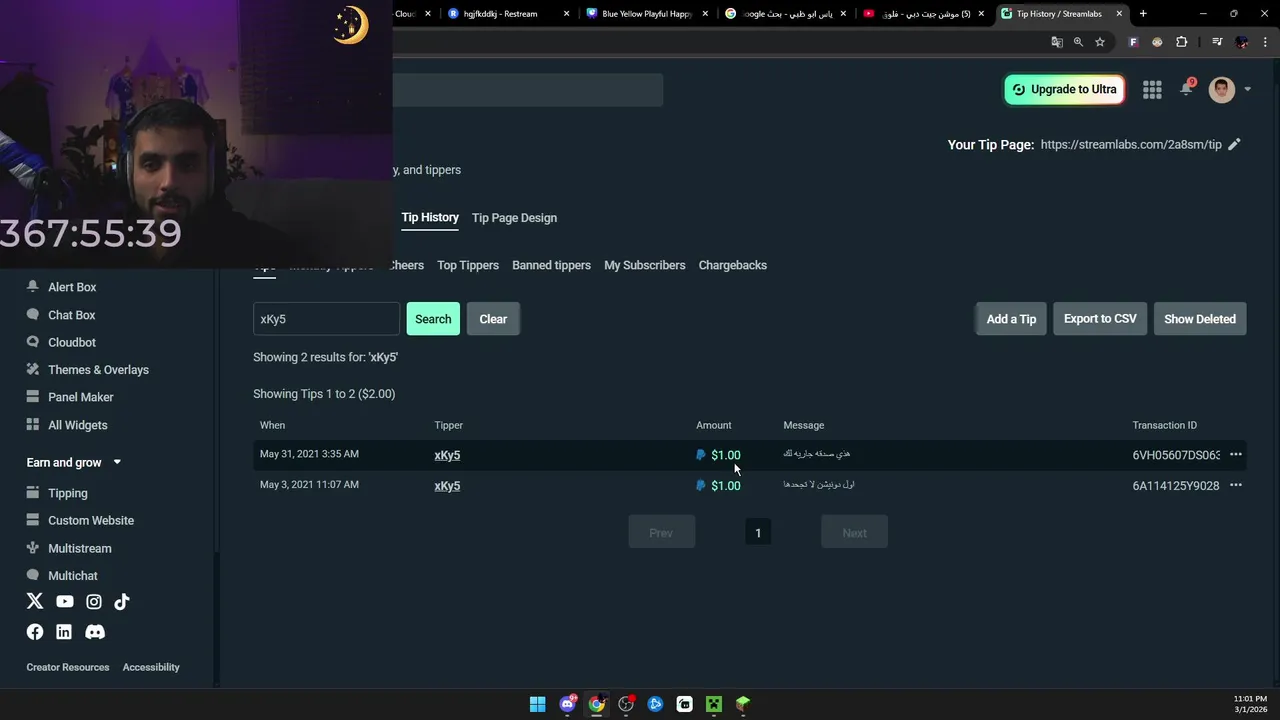Viewport: 1280px width, 720px height.
Task: Open the Chrome extensions puzzle icon
Action: (x=1182, y=42)
